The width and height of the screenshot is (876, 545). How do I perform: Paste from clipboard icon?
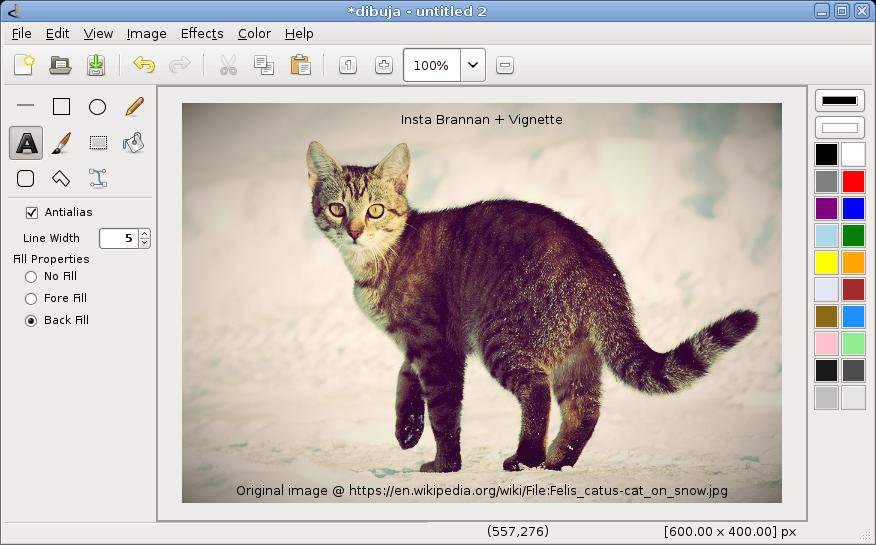click(301, 65)
